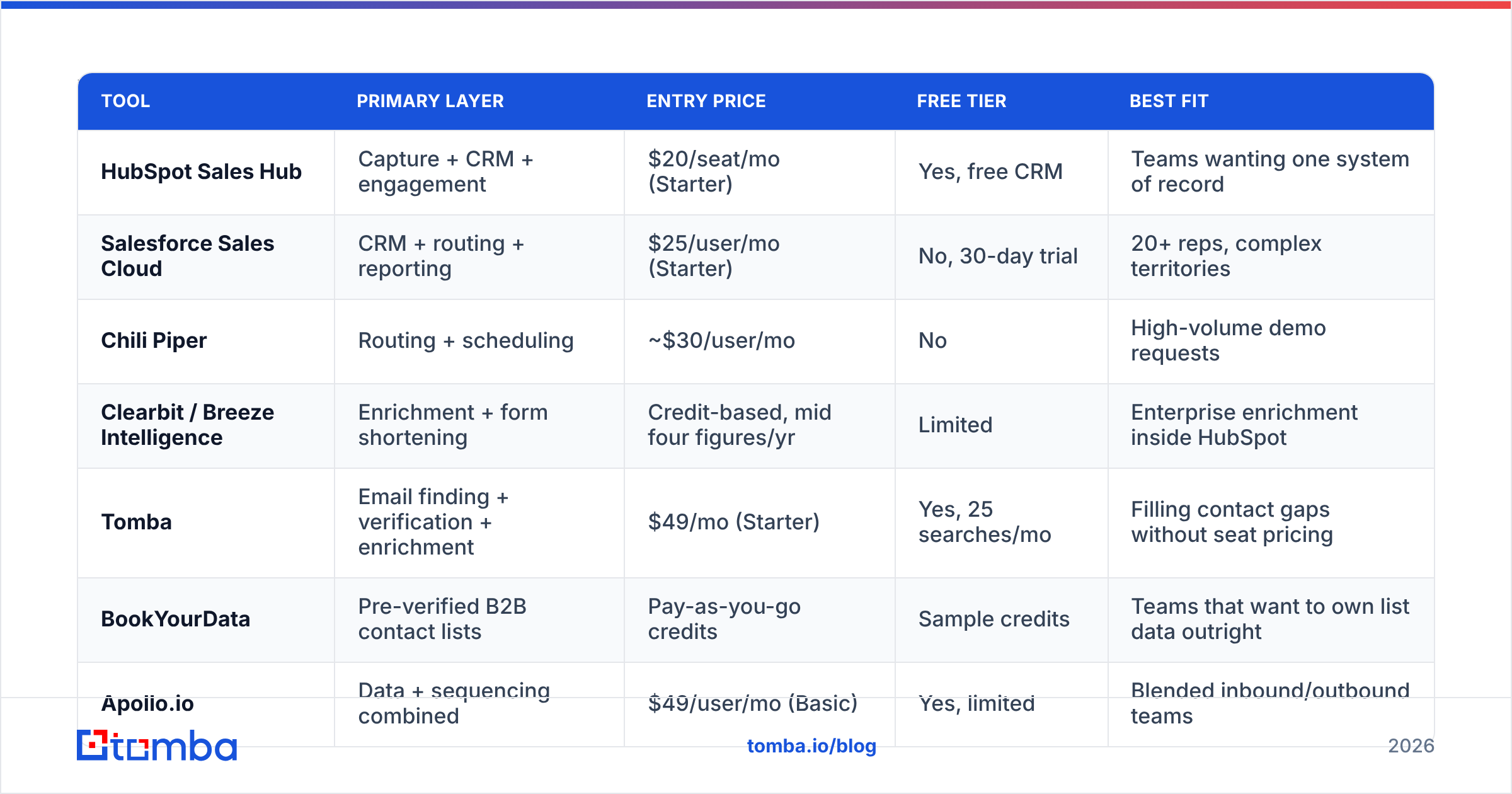Click the '$25/user/mo (Starter)' price
The image size is (1512, 794).
[714, 256]
